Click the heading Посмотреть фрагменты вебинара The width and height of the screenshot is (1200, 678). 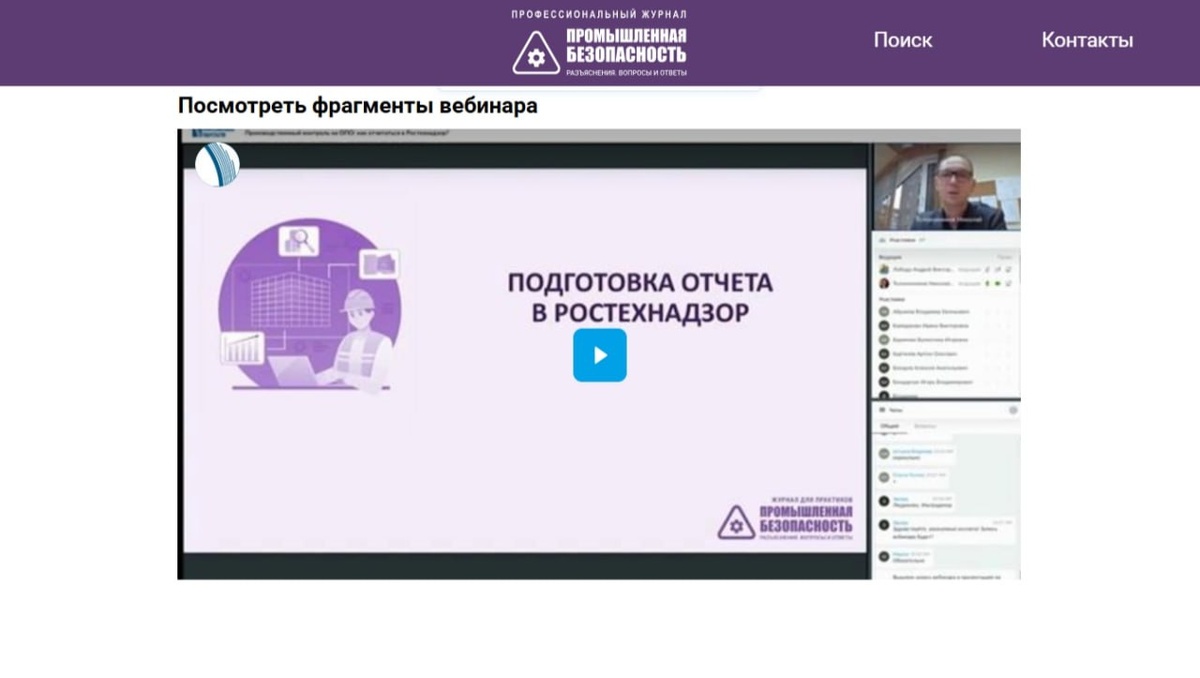pyautogui.click(x=358, y=105)
